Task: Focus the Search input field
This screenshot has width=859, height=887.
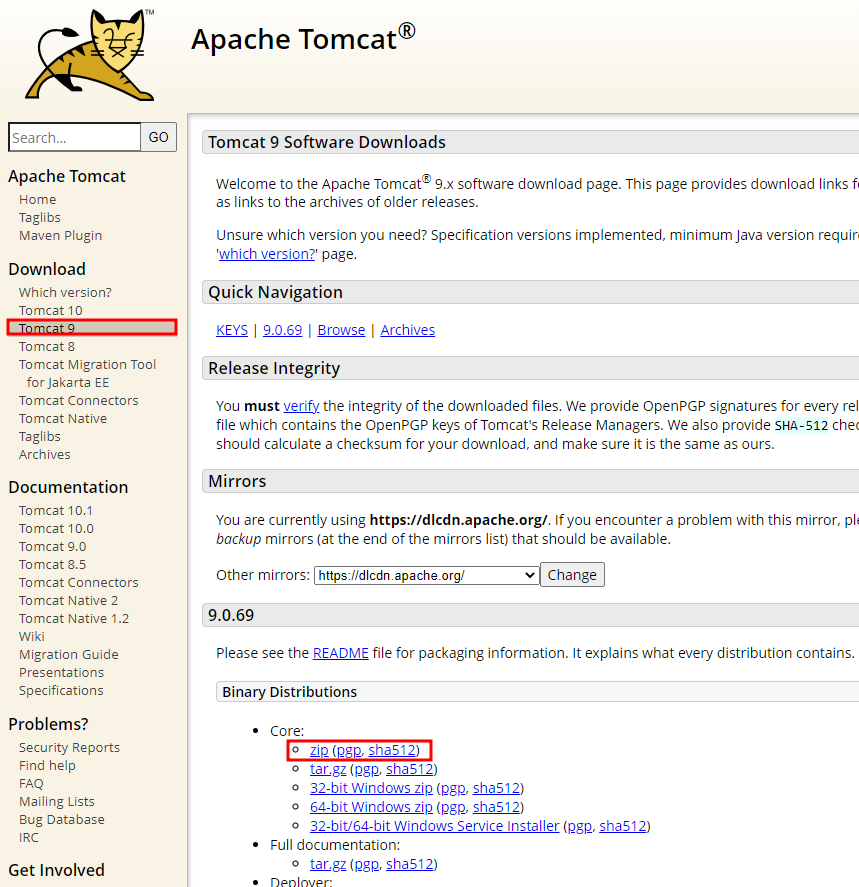Action: tap(75, 137)
